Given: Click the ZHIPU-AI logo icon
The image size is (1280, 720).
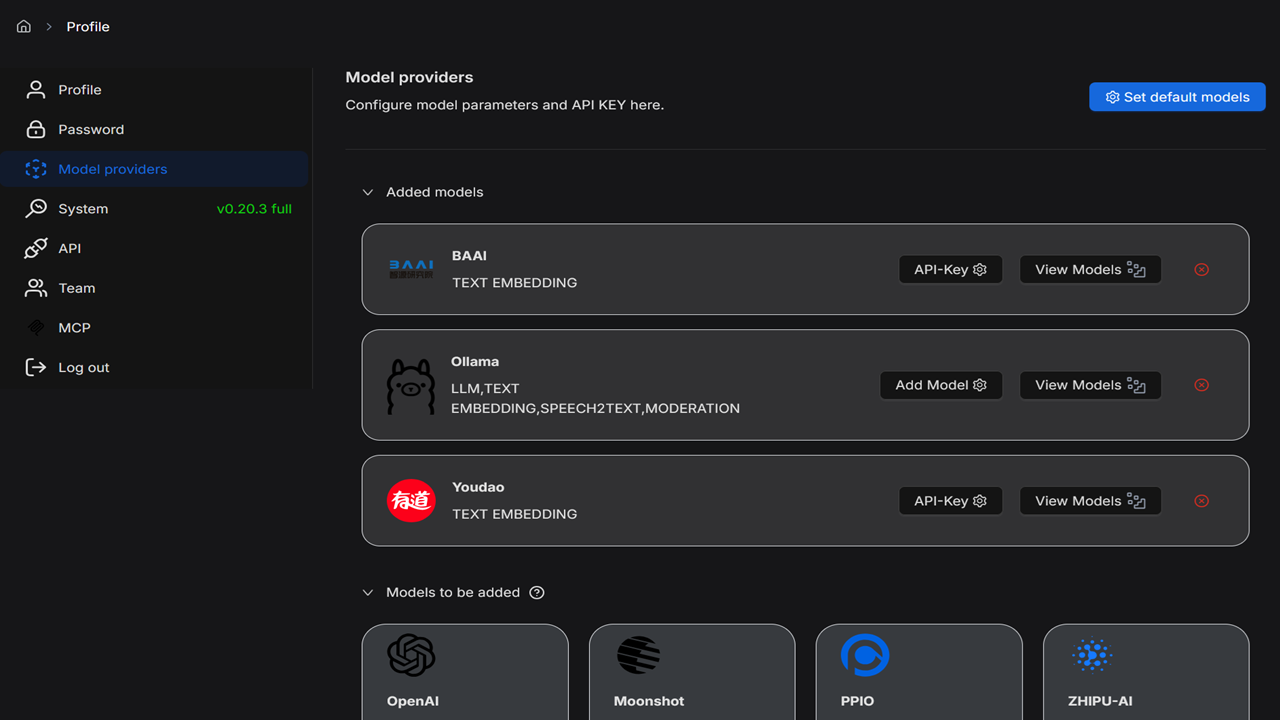Looking at the screenshot, I should (1092, 656).
